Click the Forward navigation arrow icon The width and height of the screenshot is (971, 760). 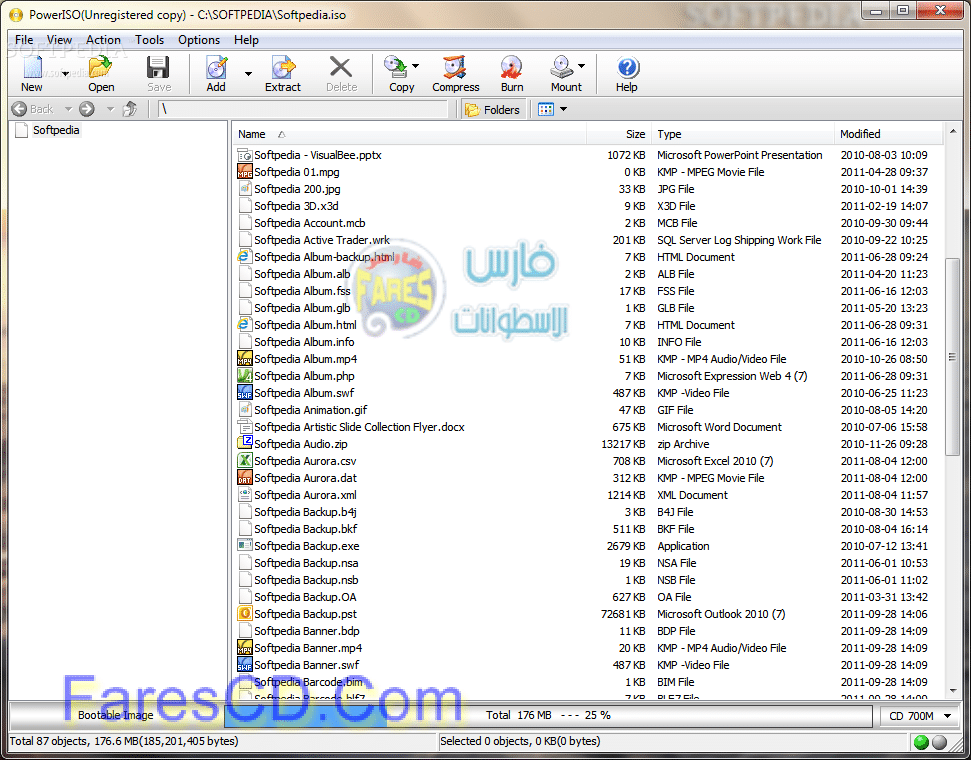pos(87,109)
